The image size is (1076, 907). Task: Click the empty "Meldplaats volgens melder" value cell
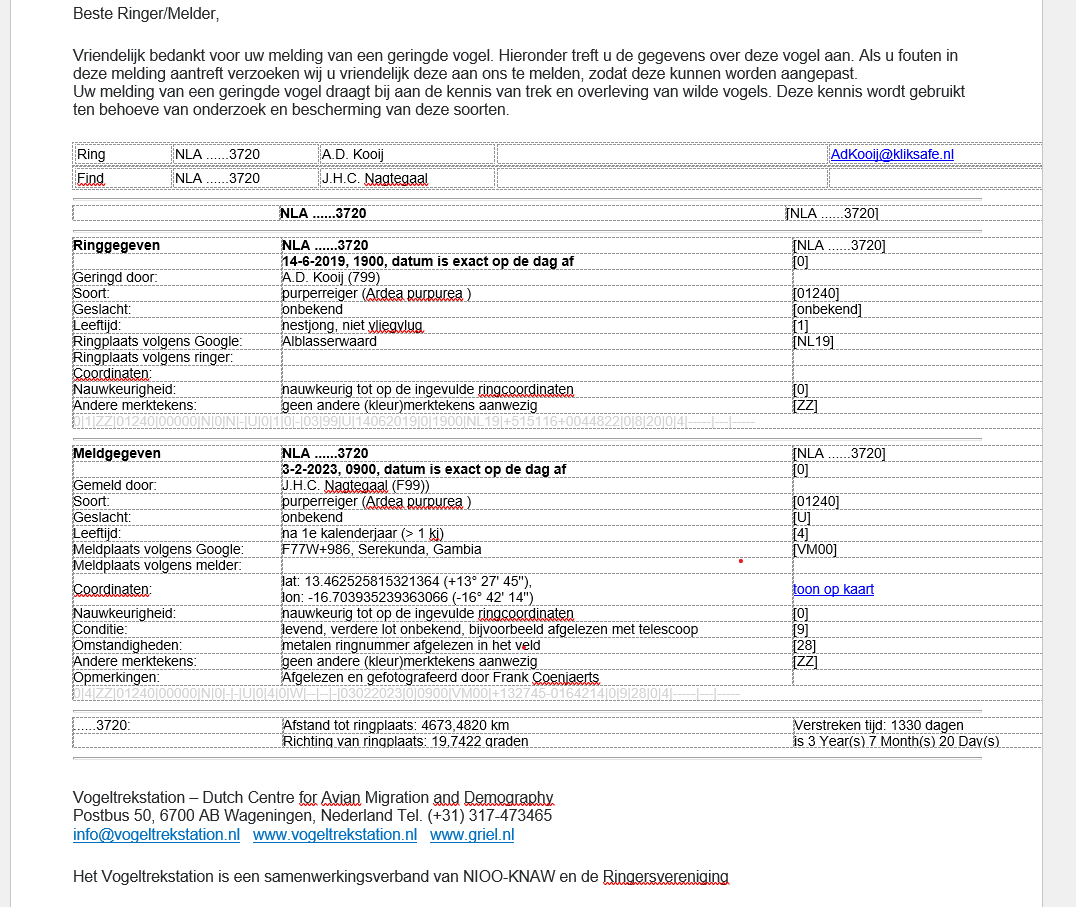click(536, 565)
